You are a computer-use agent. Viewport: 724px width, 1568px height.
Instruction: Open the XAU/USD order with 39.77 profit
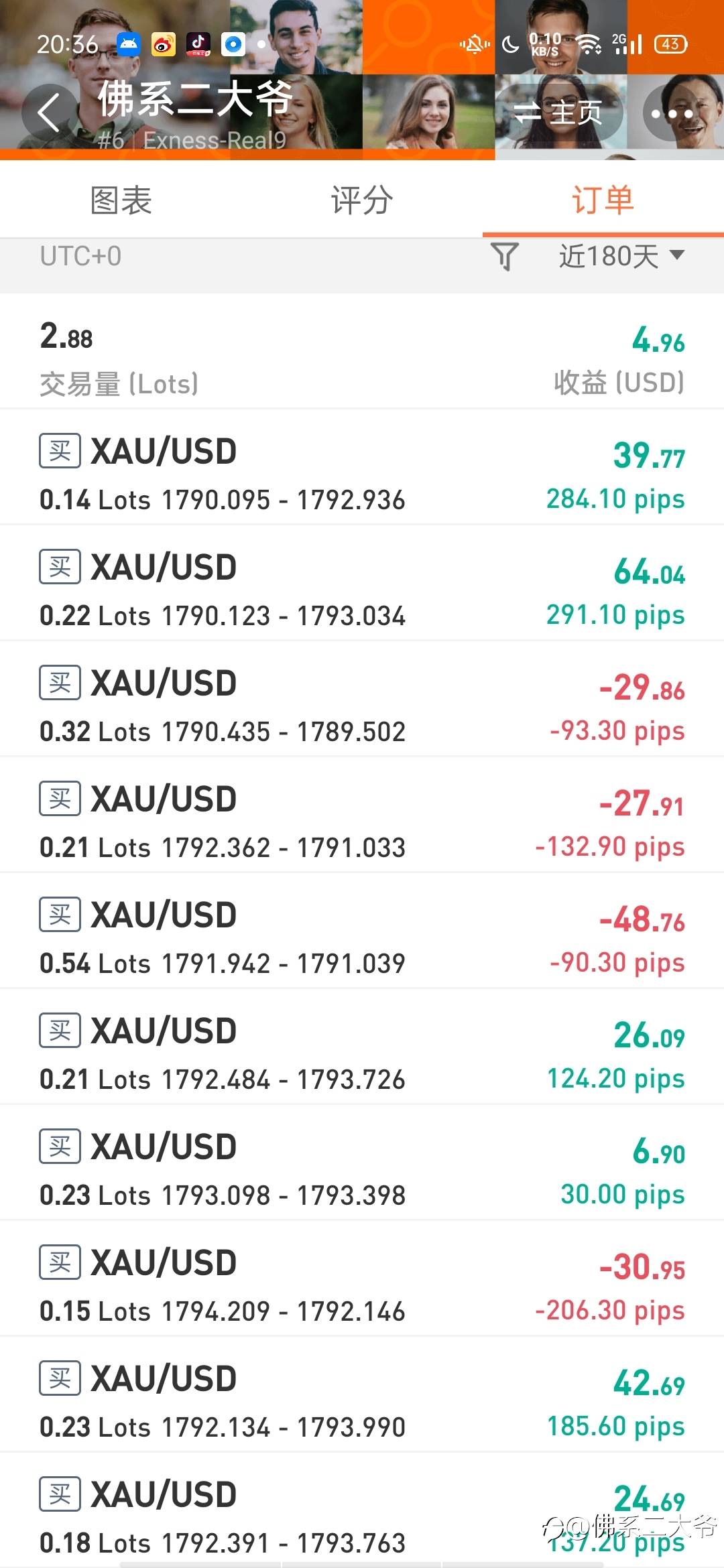362,467
